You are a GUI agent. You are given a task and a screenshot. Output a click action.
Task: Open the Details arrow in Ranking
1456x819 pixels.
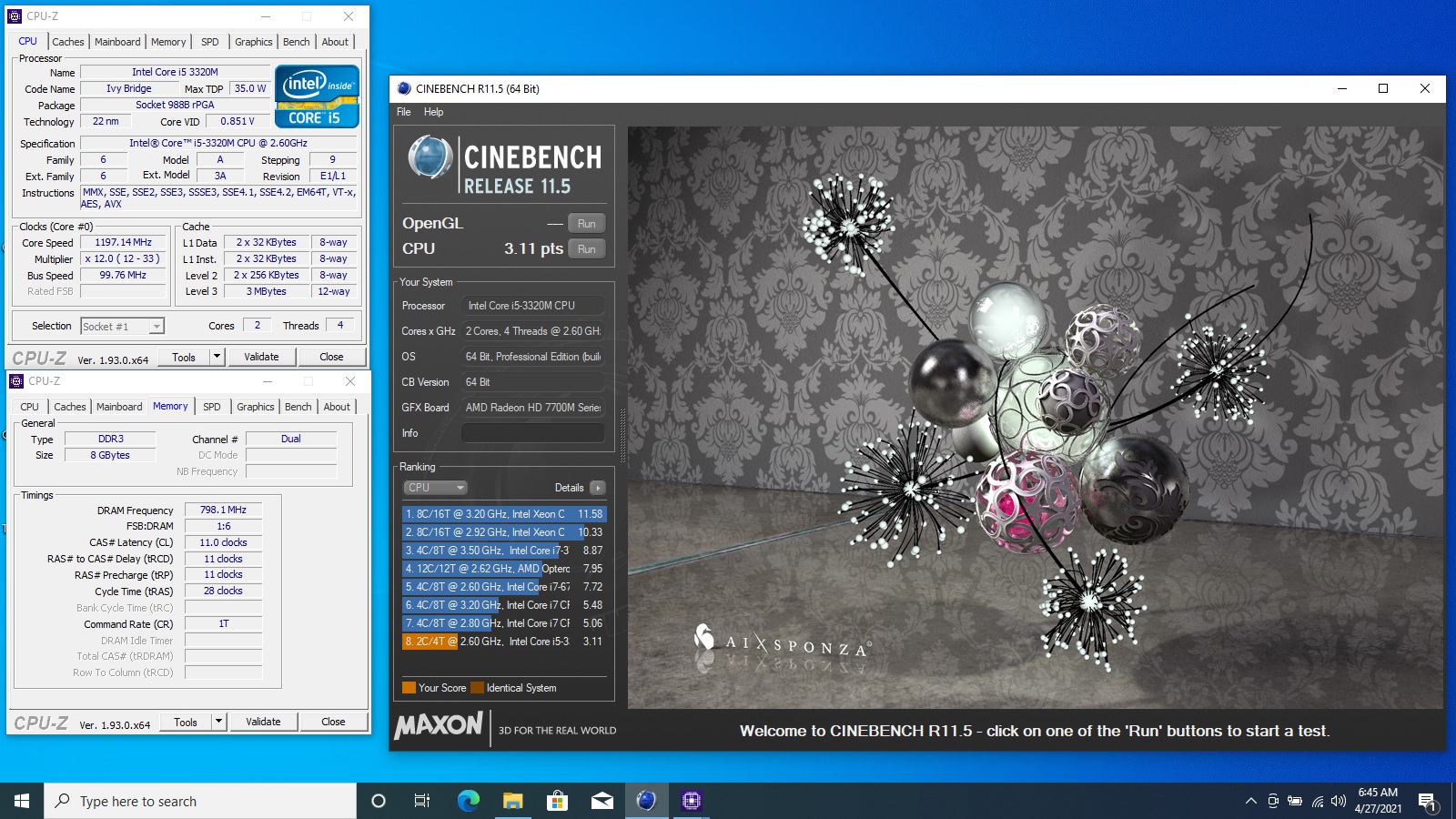tap(598, 488)
